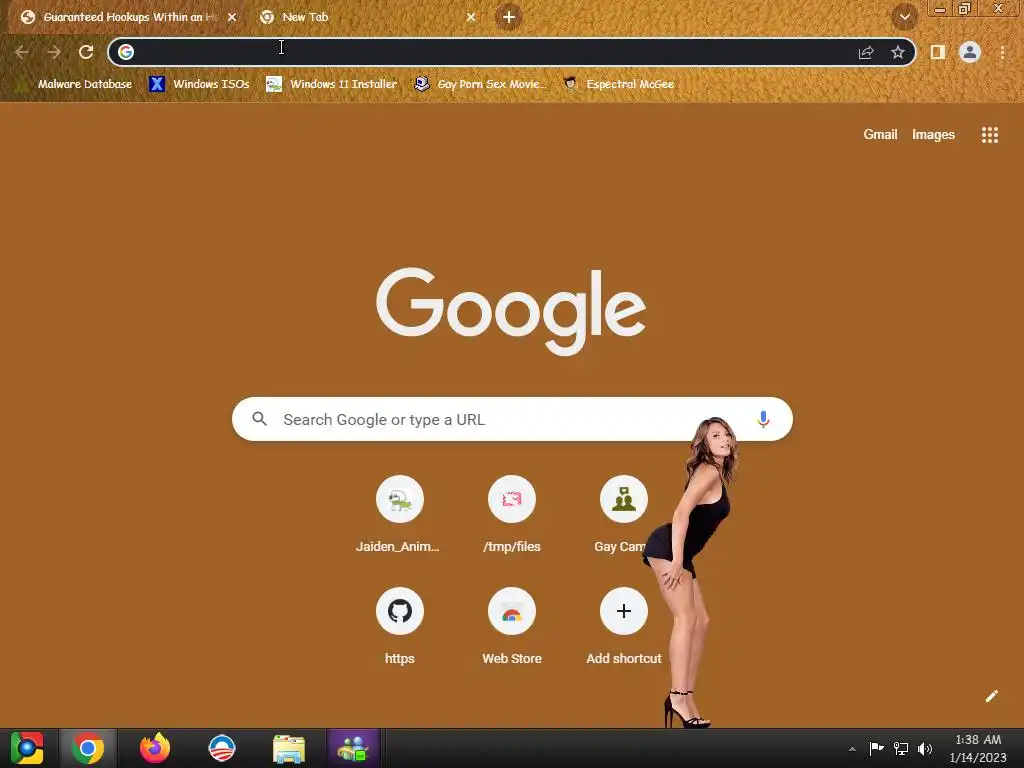Customize this page with pencil icon
1024x768 pixels.
click(991, 696)
